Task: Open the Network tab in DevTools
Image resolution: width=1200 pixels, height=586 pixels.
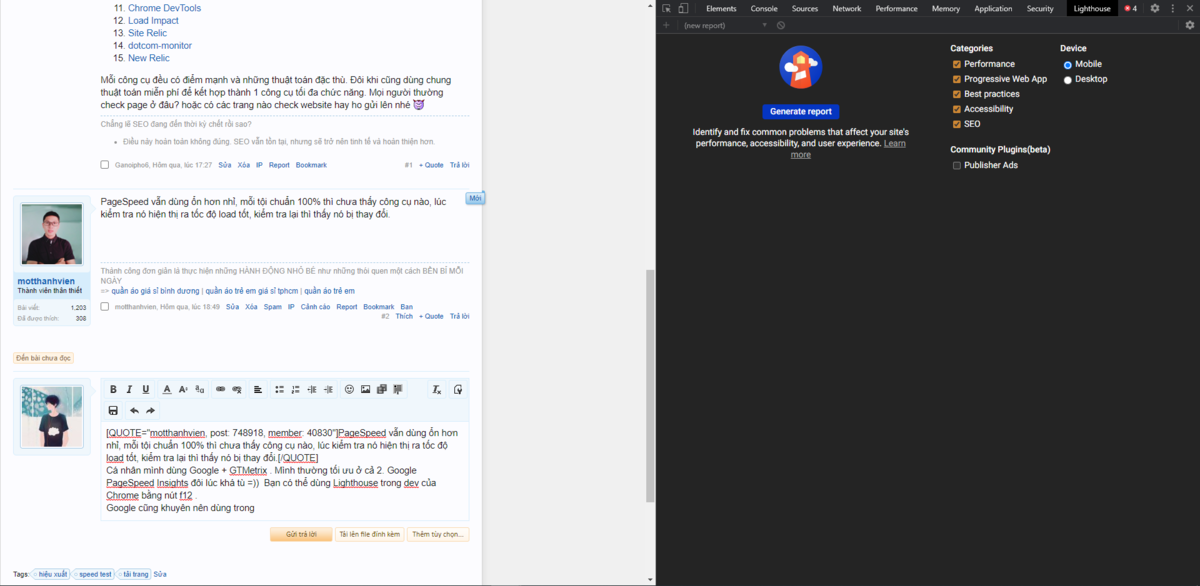Action: pyautogui.click(x=847, y=8)
